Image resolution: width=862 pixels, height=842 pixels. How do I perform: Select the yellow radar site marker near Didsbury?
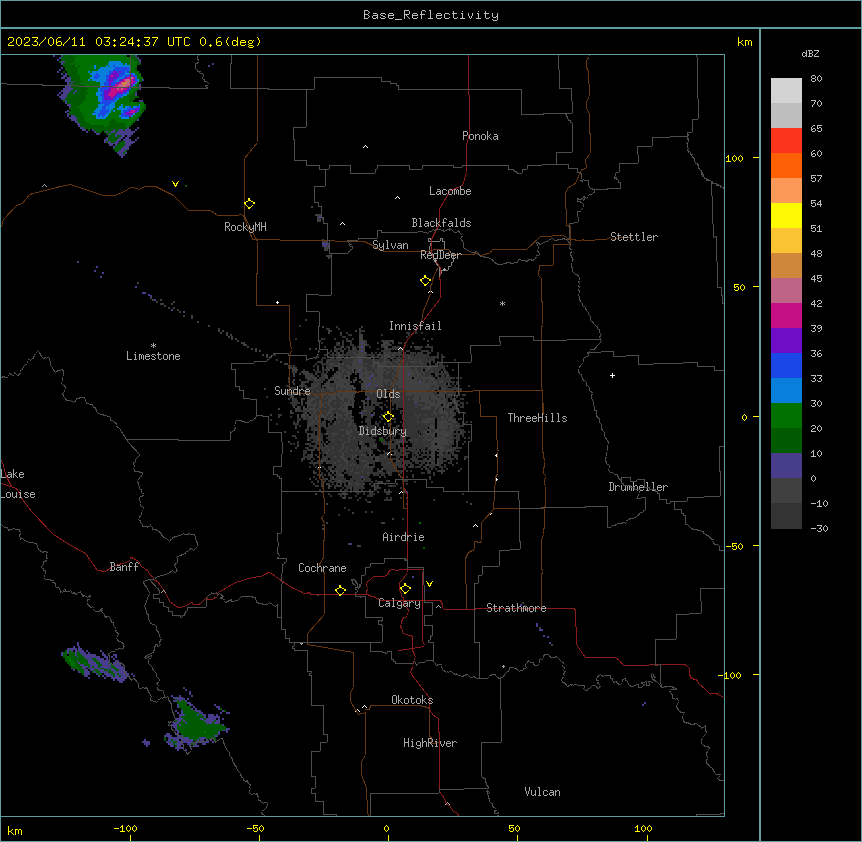click(388, 417)
